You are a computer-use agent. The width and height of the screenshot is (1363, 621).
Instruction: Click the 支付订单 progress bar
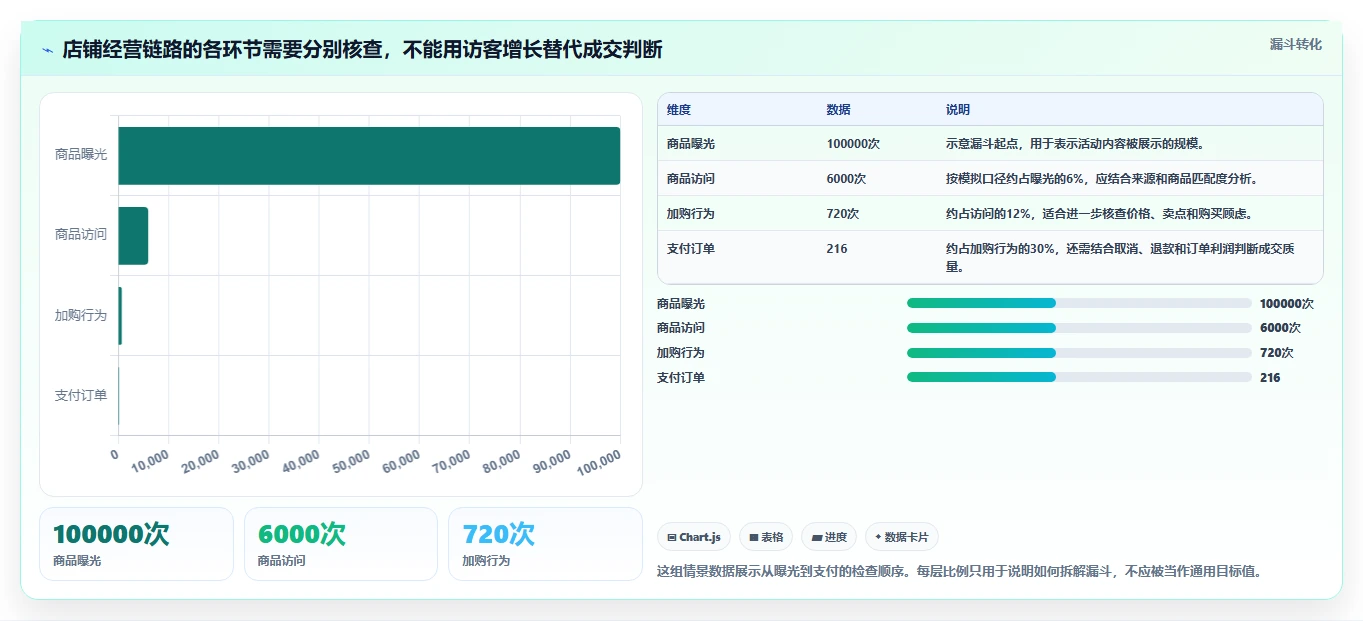point(1079,377)
